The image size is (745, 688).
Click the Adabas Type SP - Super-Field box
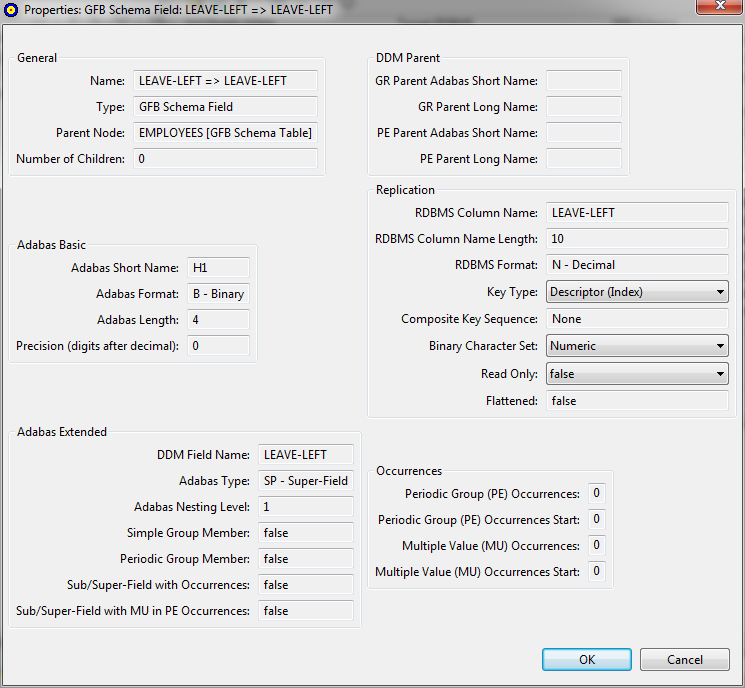pyautogui.click(x=306, y=481)
